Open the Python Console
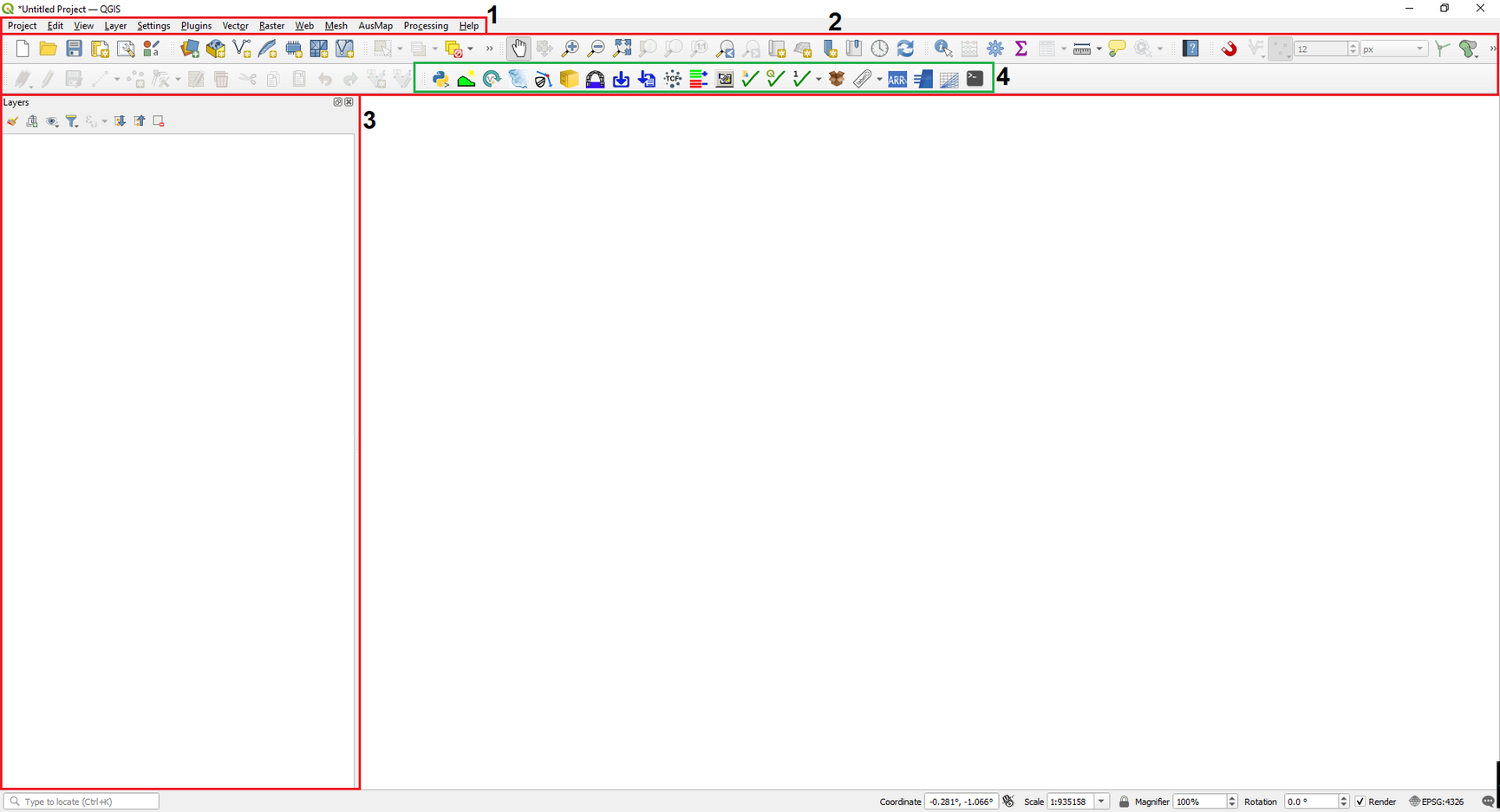 (x=440, y=79)
